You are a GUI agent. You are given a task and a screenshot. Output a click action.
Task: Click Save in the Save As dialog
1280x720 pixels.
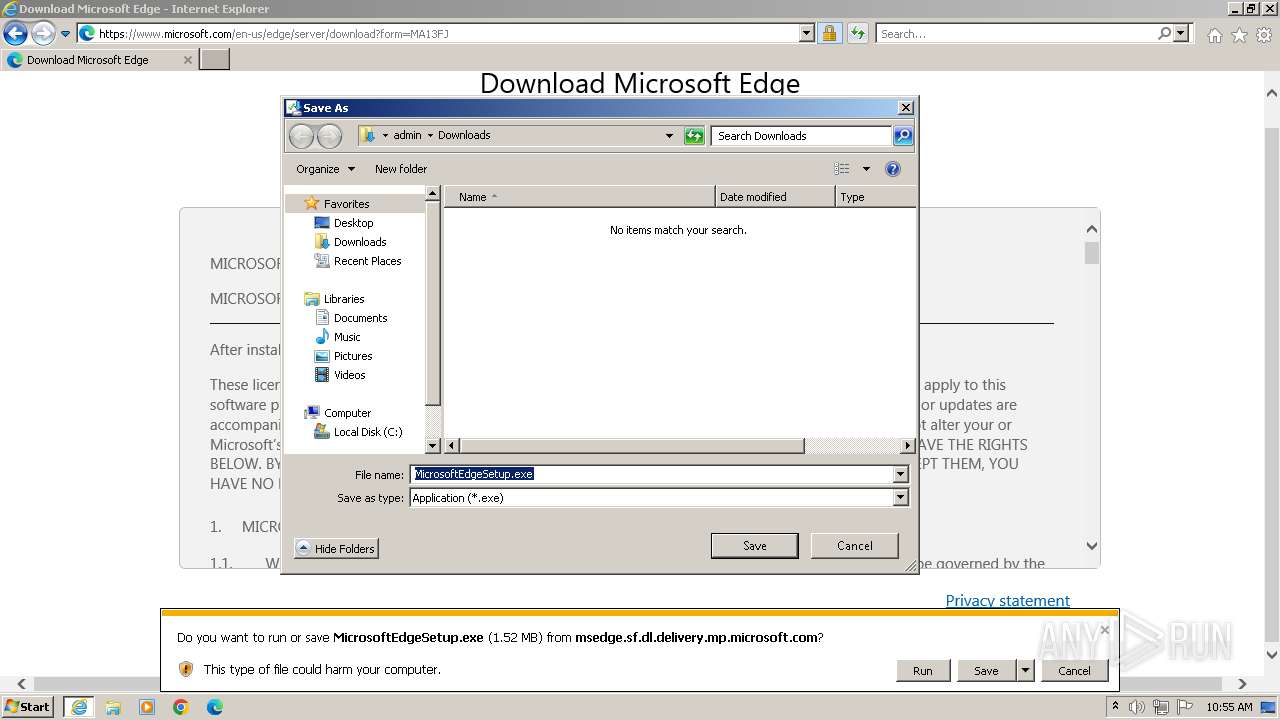pyautogui.click(x=754, y=546)
